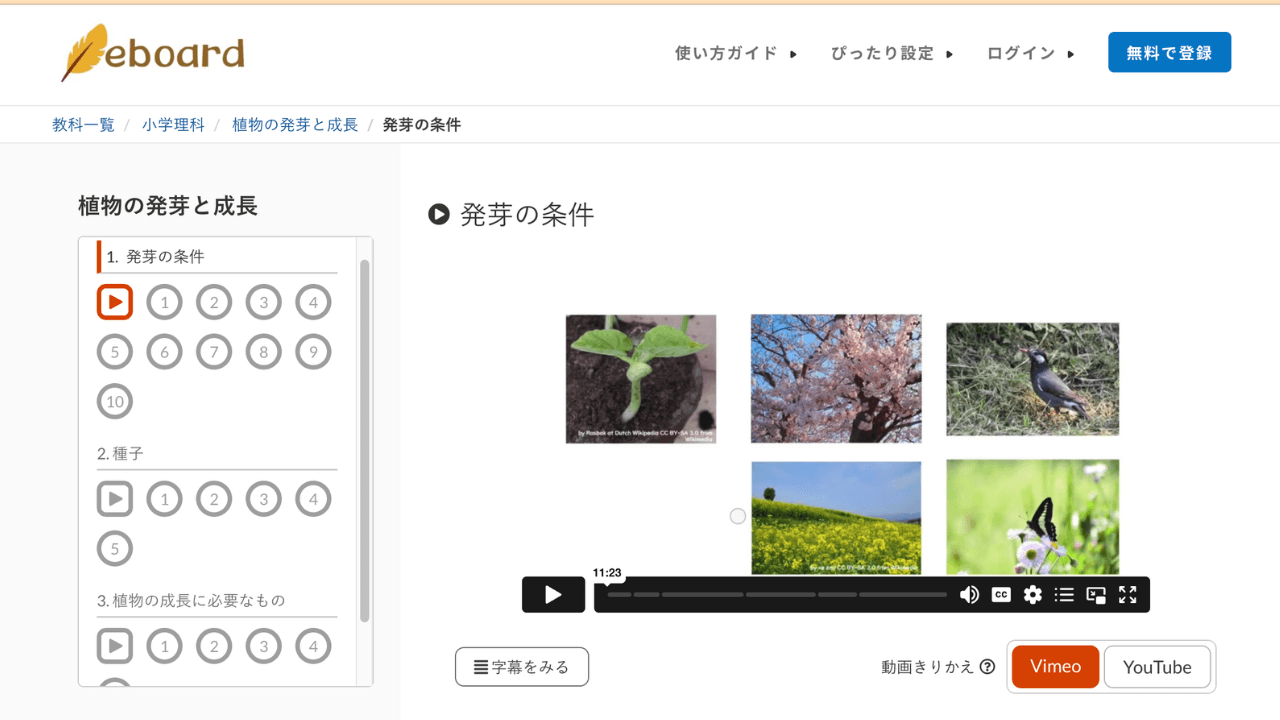
Task: Go to 小学理科 breadcrumb link
Action: (173, 125)
